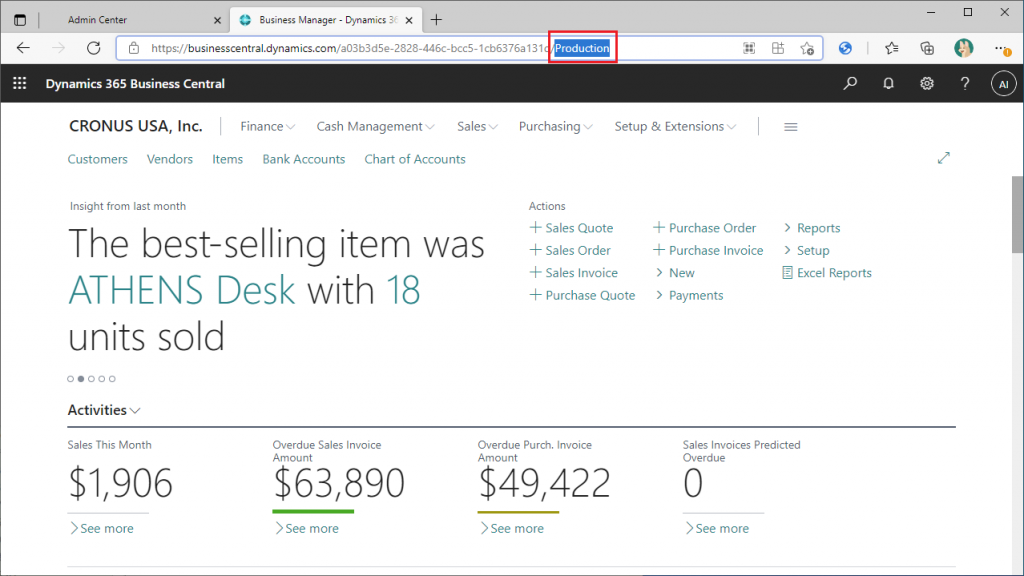Create a new Purchase Quote
1024x576 pixels.
coord(582,295)
